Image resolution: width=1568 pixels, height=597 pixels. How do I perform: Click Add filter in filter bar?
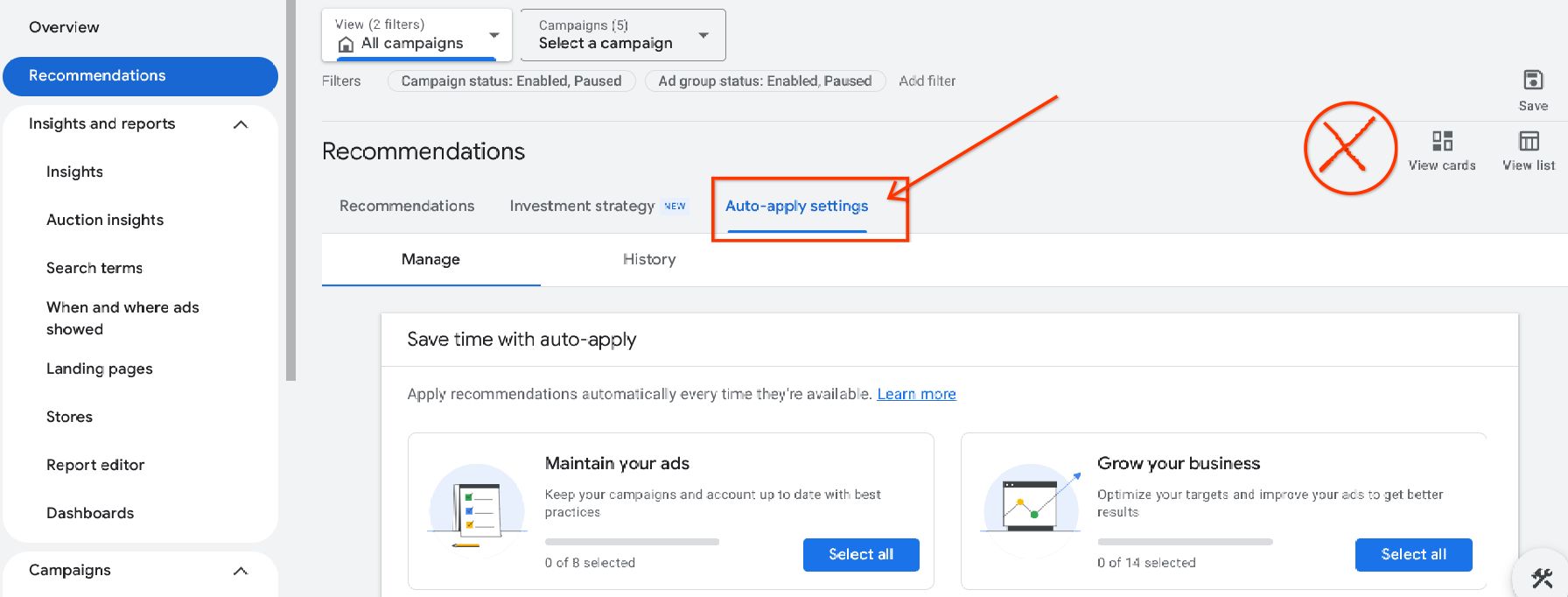[927, 81]
